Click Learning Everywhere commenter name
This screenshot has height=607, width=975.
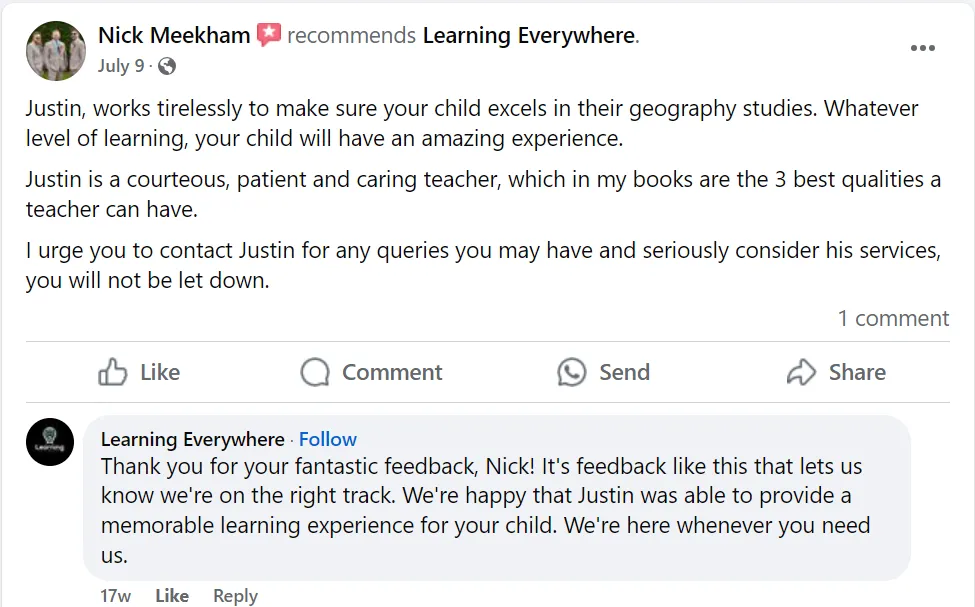tap(193, 439)
